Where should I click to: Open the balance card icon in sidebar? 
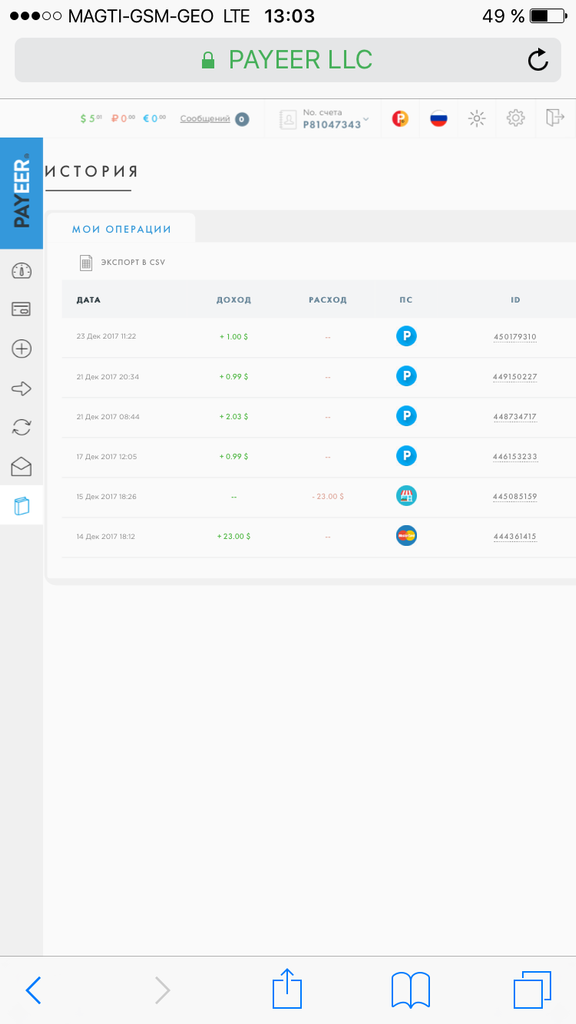(22, 309)
